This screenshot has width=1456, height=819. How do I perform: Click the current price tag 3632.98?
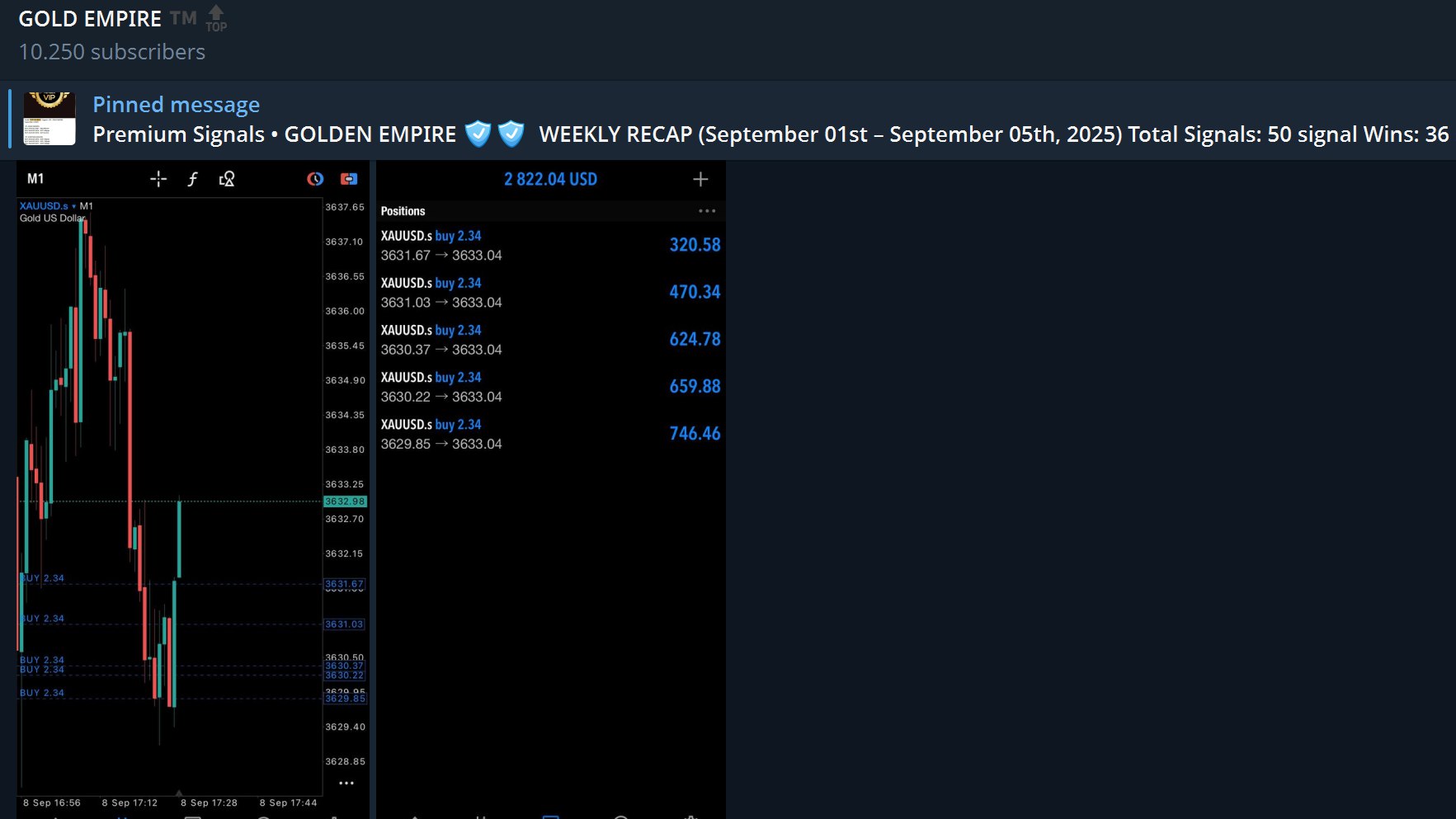pos(345,501)
